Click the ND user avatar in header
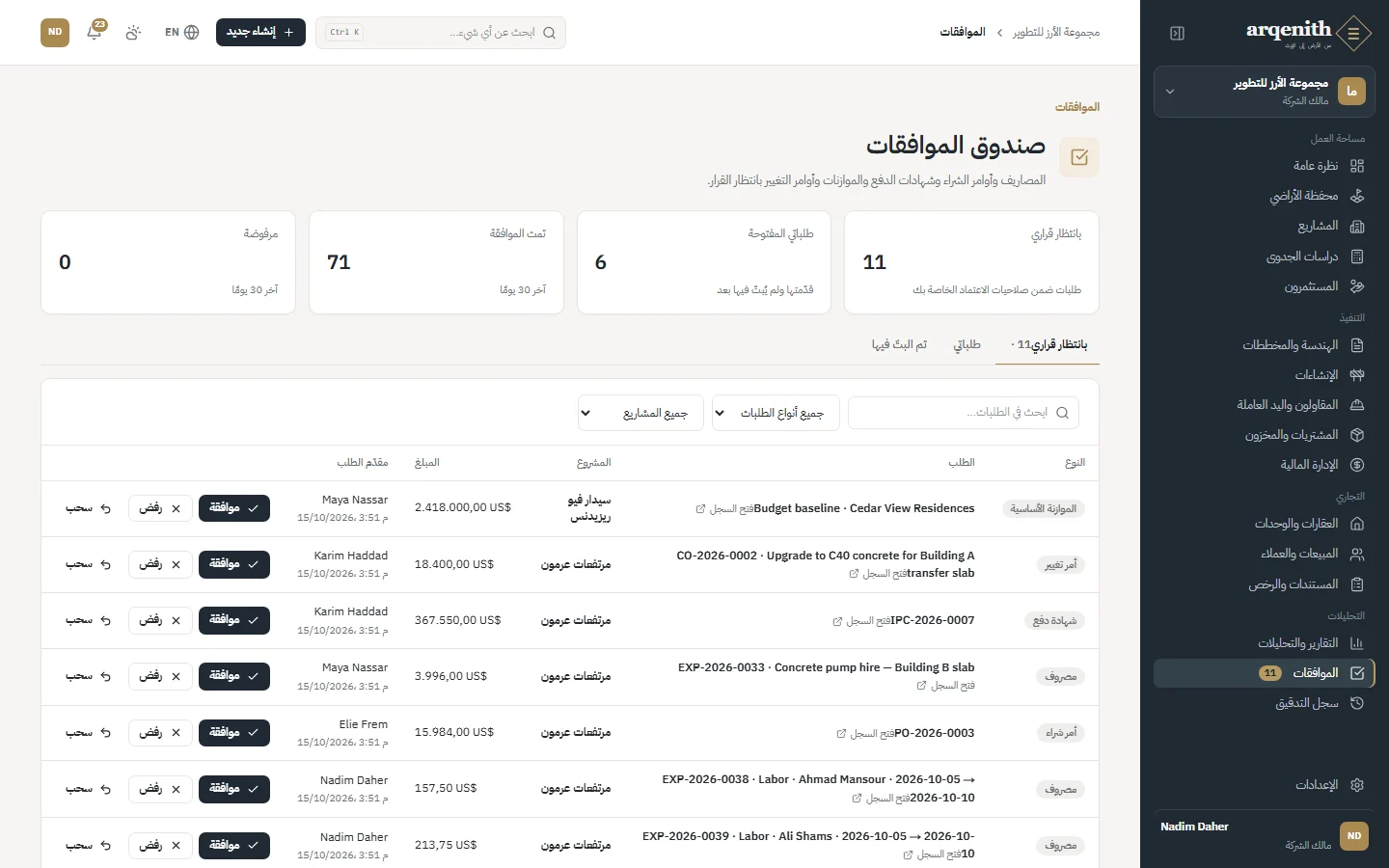The width and height of the screenshot is (1389, 868). point(55,32)
